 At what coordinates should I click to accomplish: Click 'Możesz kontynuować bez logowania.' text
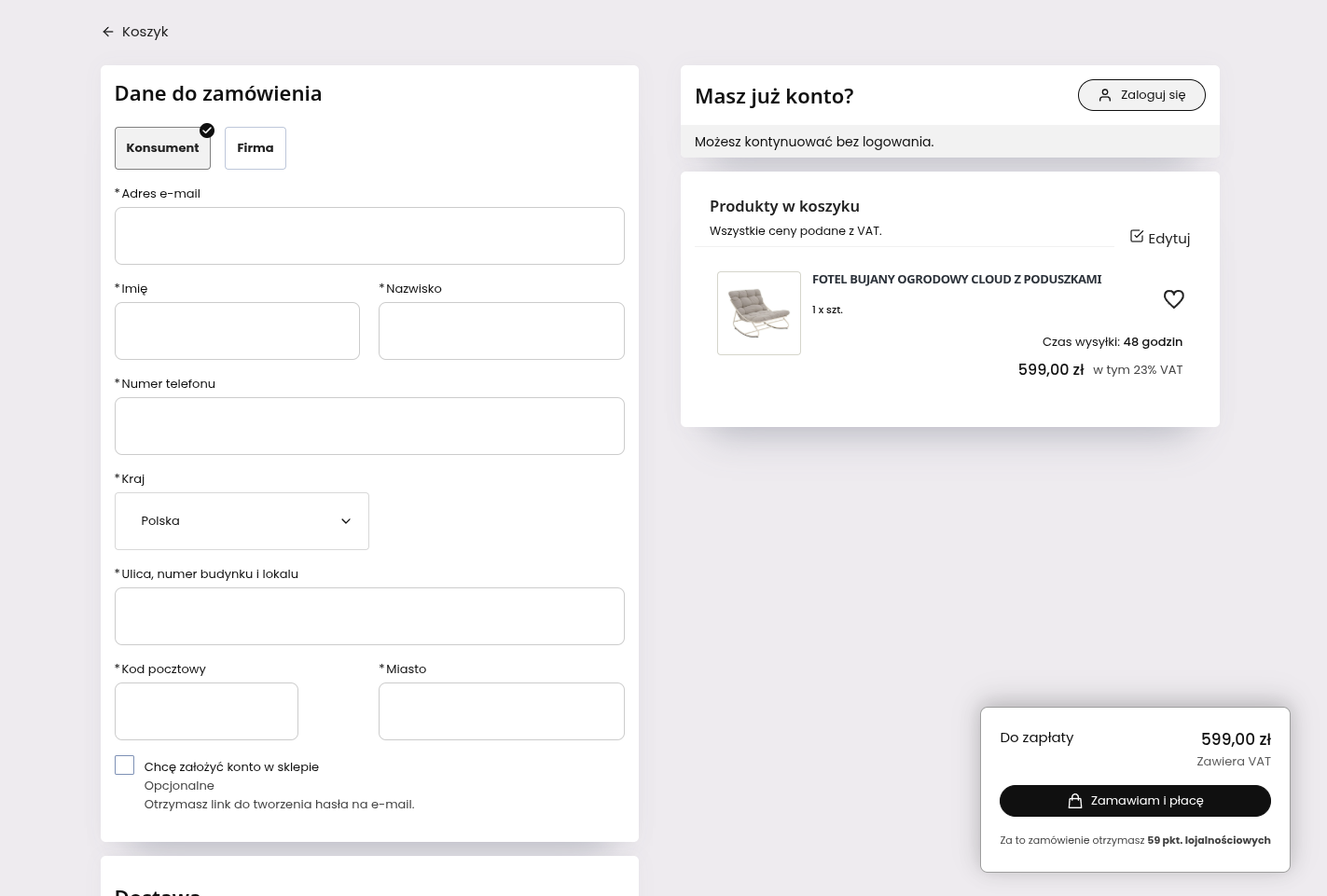coord(814,142)
